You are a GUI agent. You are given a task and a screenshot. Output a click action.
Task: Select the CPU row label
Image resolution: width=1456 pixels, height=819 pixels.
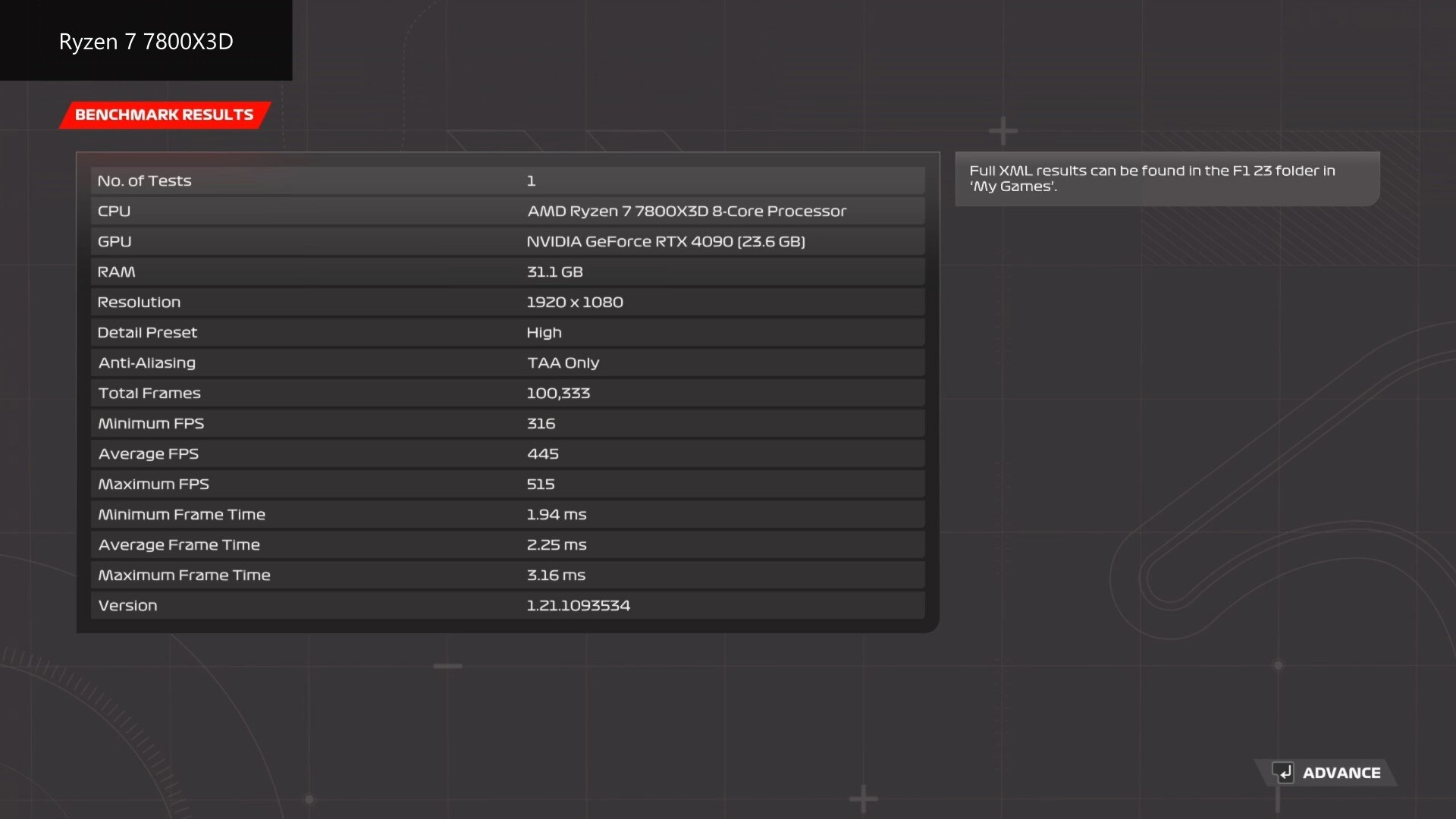click(114, 212)
